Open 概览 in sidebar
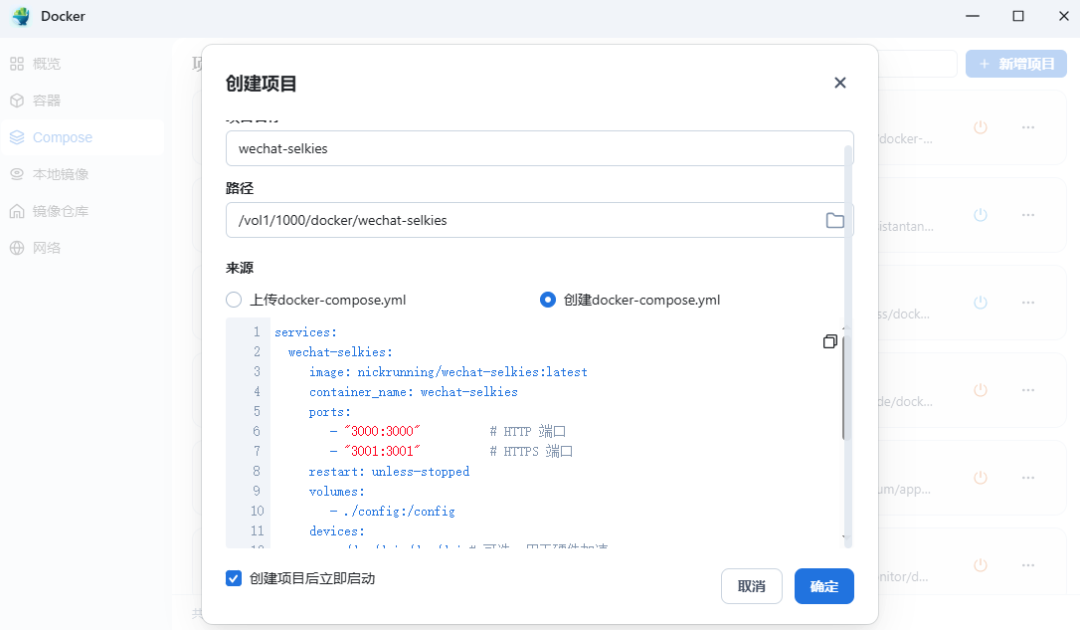 (83, 63)
